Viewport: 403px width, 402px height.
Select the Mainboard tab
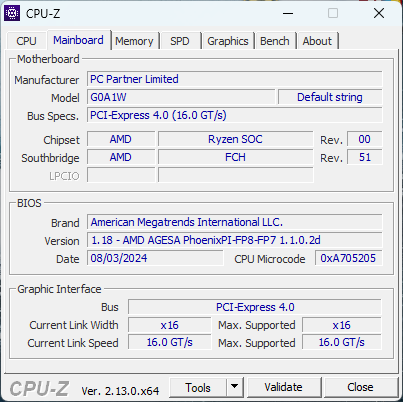[78, 40]
